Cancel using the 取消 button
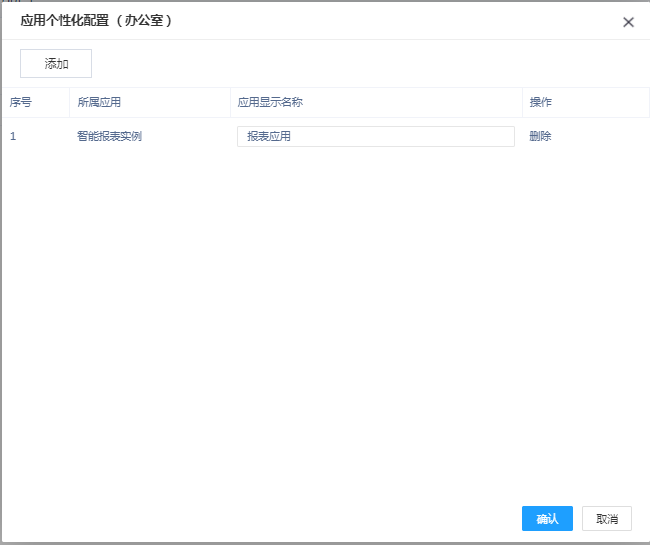650x545 pixels. [606, 518]
